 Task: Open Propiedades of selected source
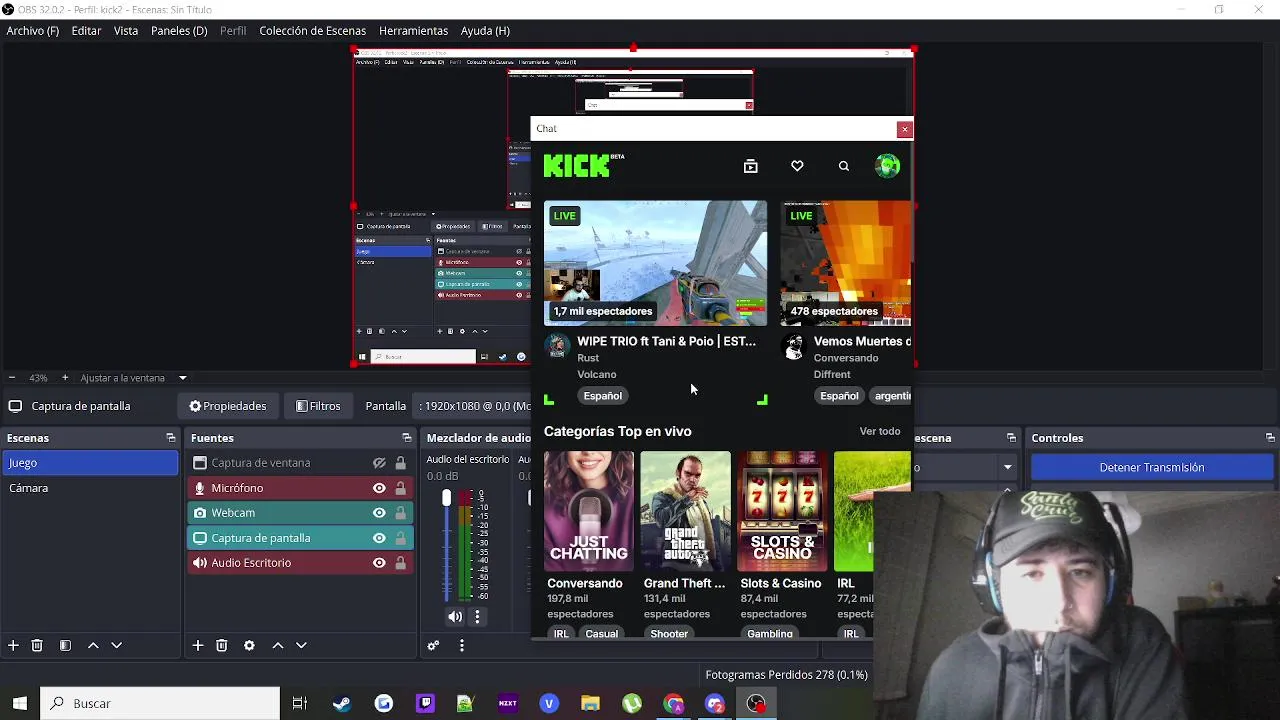tap(228, 406)
